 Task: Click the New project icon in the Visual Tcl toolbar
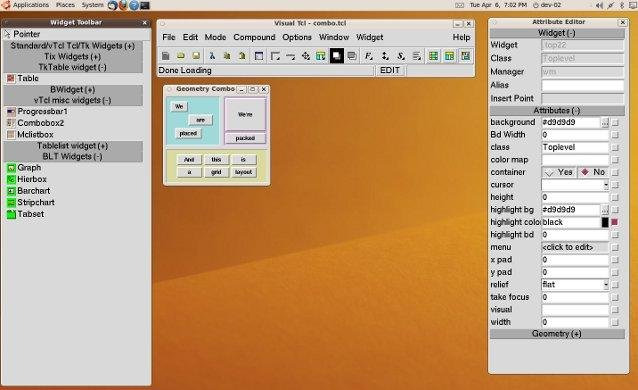(166, 56)
